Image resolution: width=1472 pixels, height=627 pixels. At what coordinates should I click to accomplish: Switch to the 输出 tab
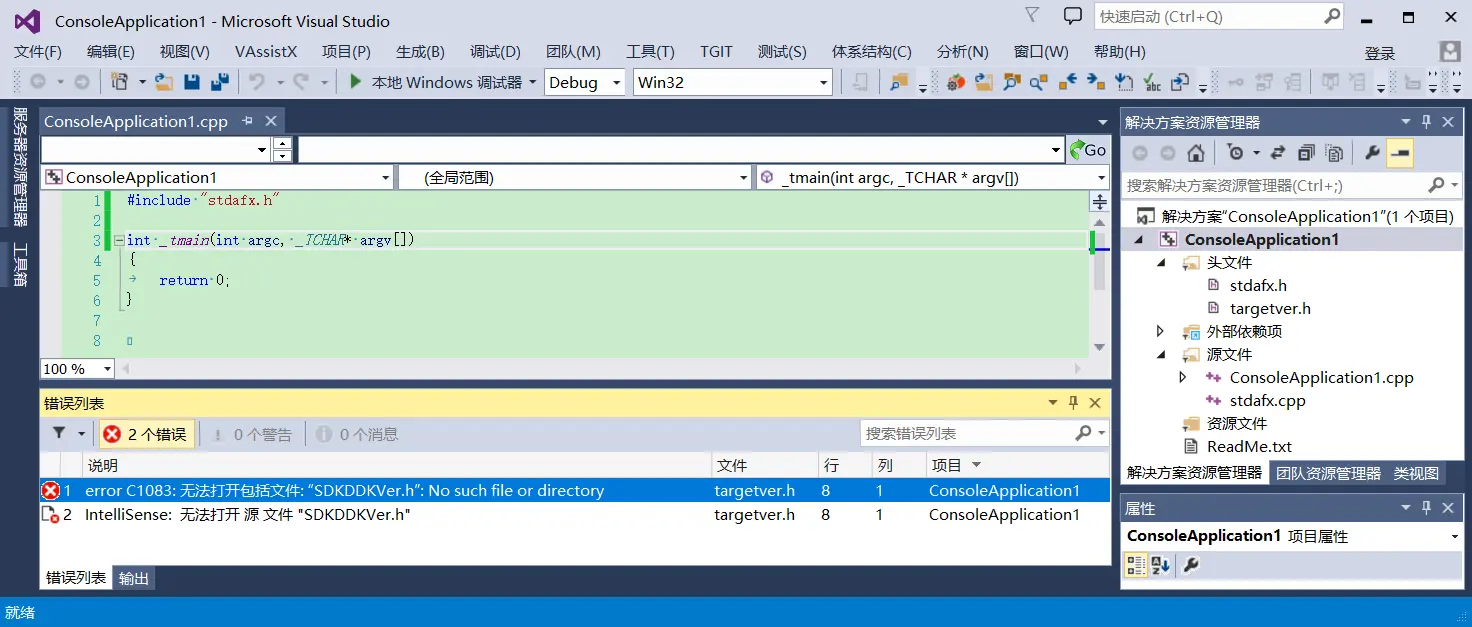click(133, 578)
